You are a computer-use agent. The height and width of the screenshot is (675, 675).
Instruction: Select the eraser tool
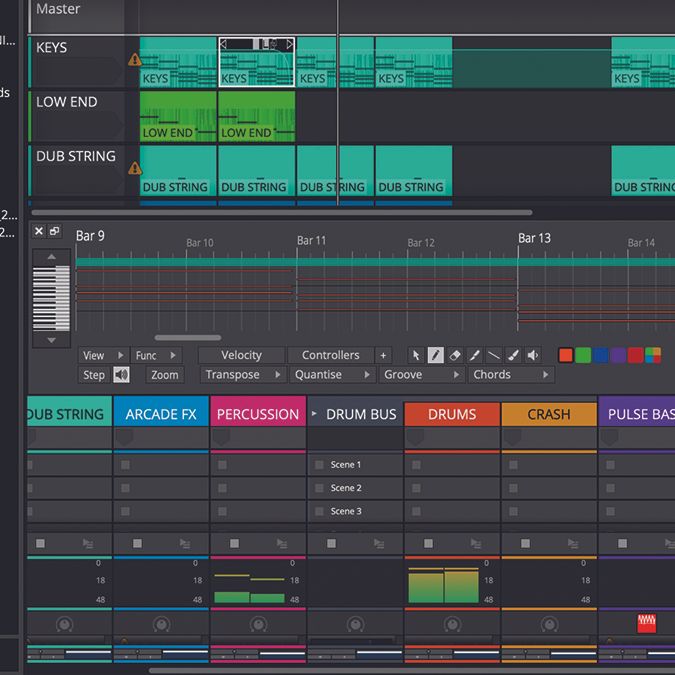pos(455,356)
